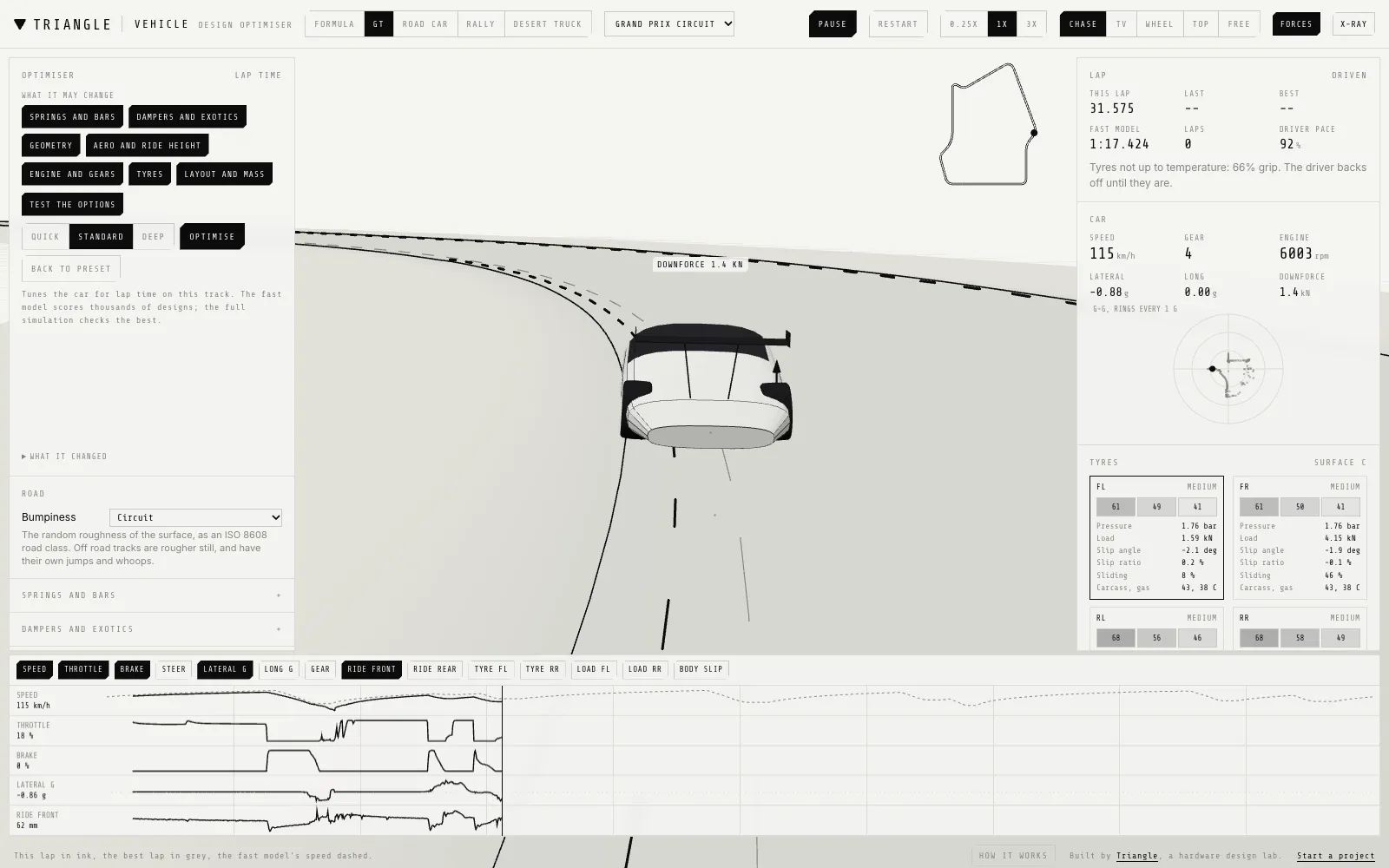Viewport: 1389px width, 868px height.
Task: Click the track minimap
Action: coord(989,124)
